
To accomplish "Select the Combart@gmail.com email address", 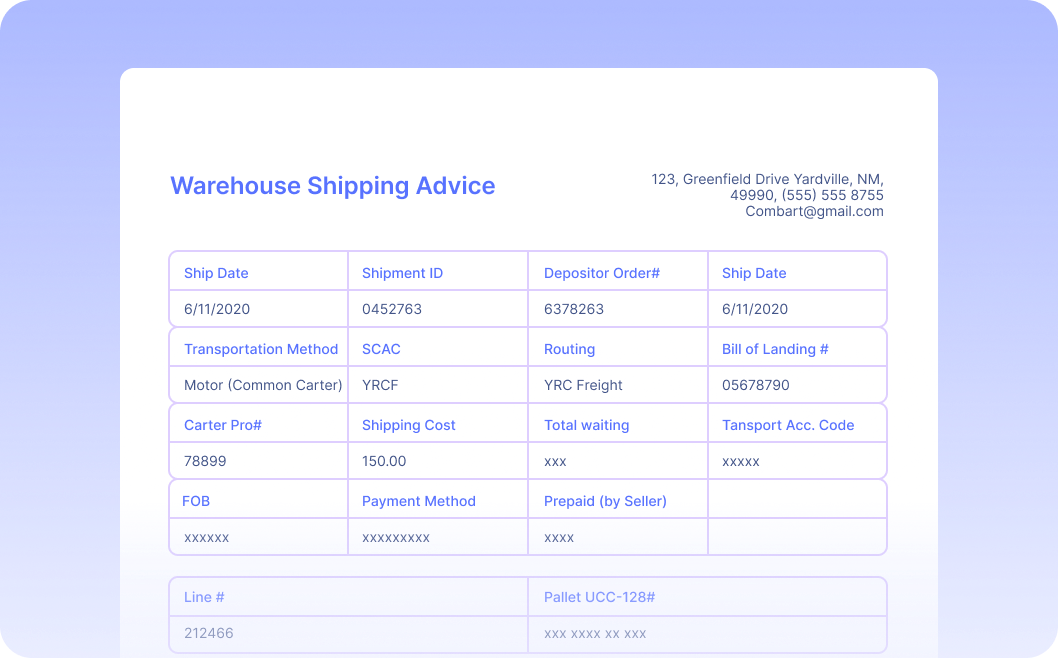I will point(814,211).
